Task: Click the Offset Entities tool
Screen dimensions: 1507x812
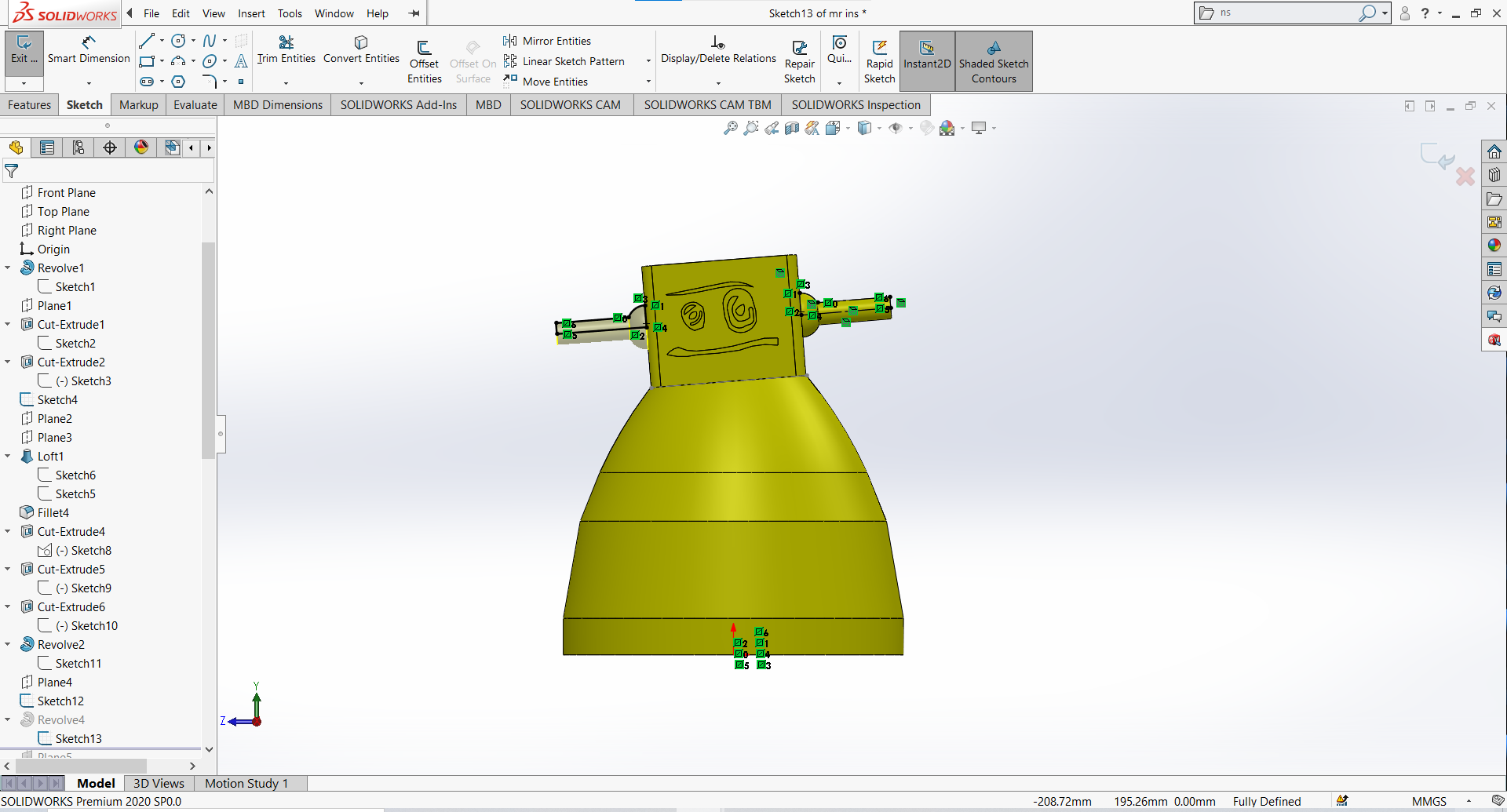Action: [x=424, y=61]
